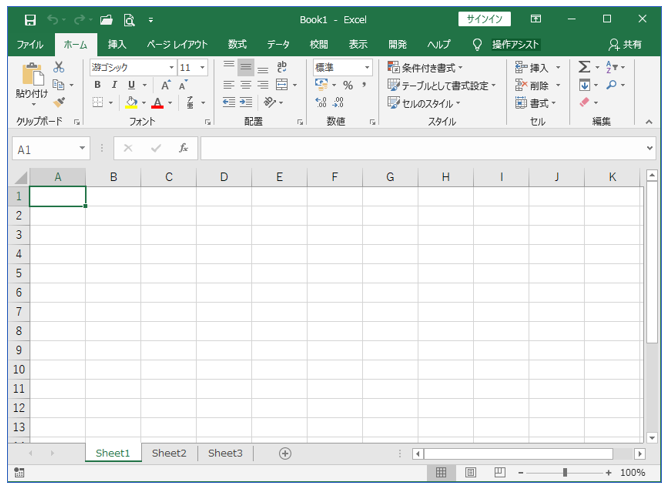The height and width of the screenshot is (490, 670).
Task: Toggle Top Align button
Action: pyautogui.click(x=229, y=66)
